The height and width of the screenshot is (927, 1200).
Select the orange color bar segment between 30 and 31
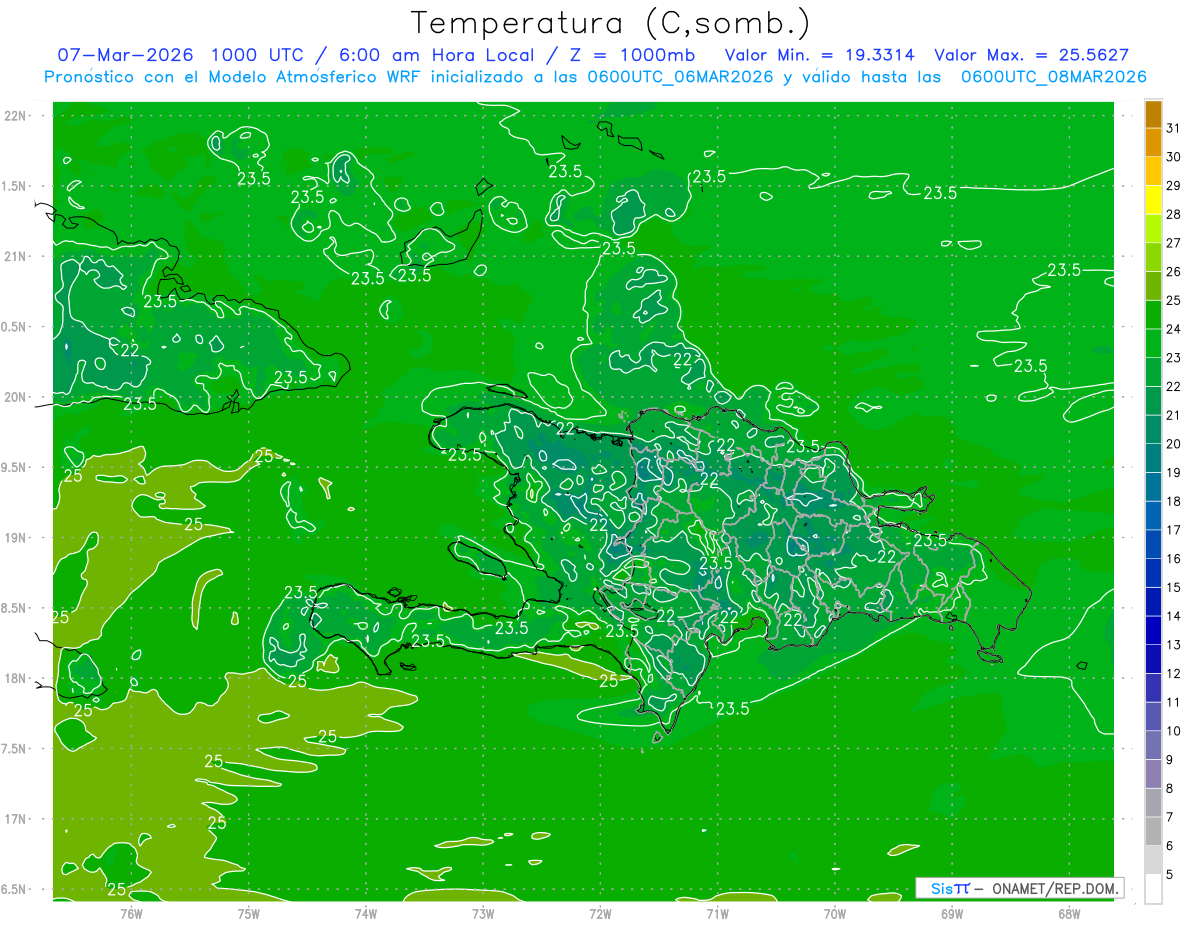pyautogui.click(x=1153, y=143)
